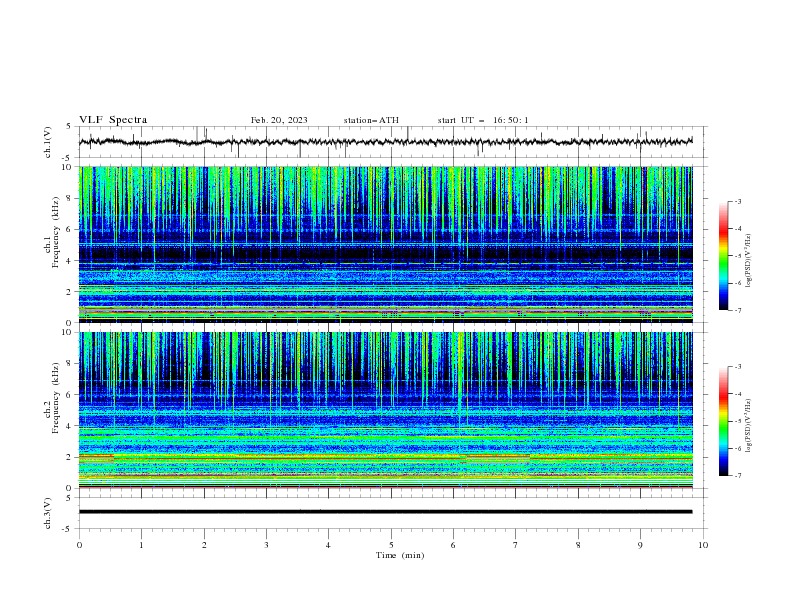792x612 pixels.
Task: Click inside the ch.1 spectrogram panel
Action: pyautogui.click(x=386, y=244)
